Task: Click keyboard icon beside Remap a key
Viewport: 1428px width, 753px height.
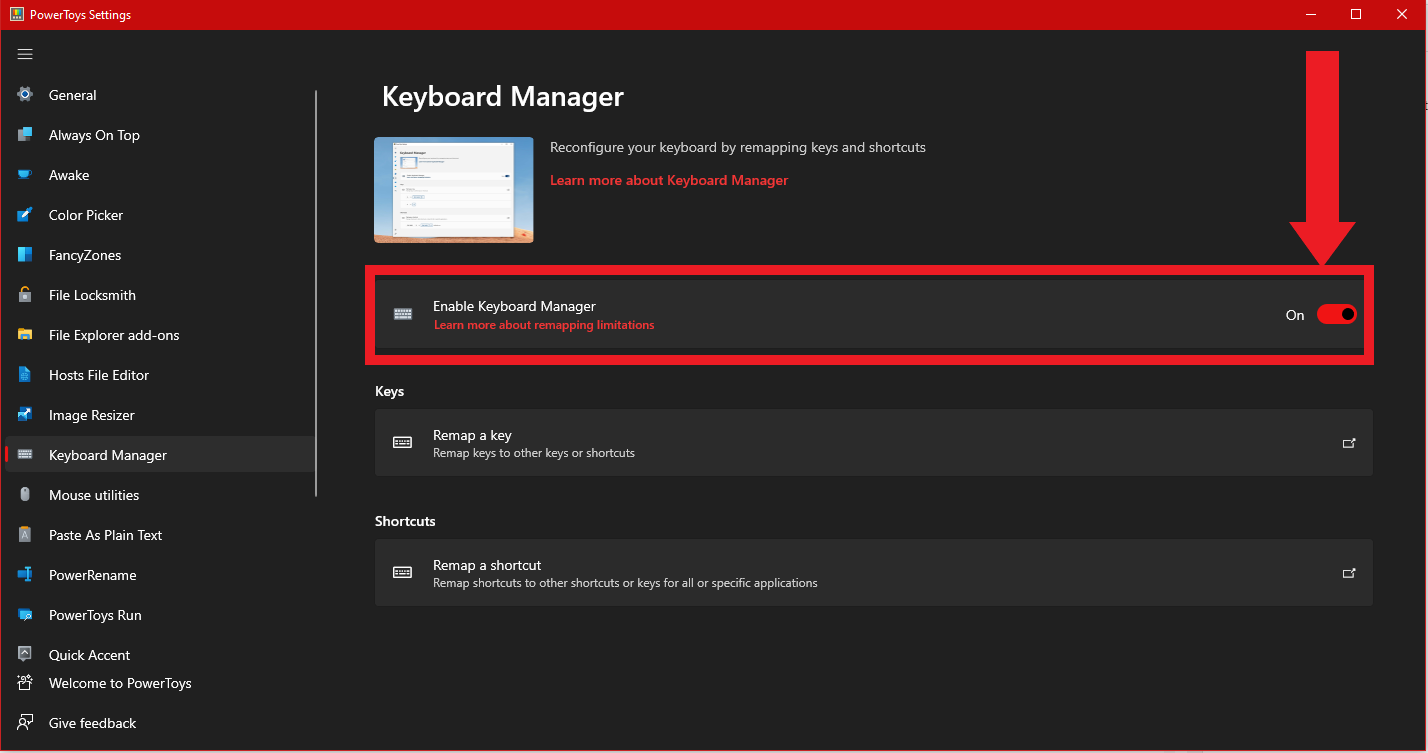Action: [x=403, y=443]
